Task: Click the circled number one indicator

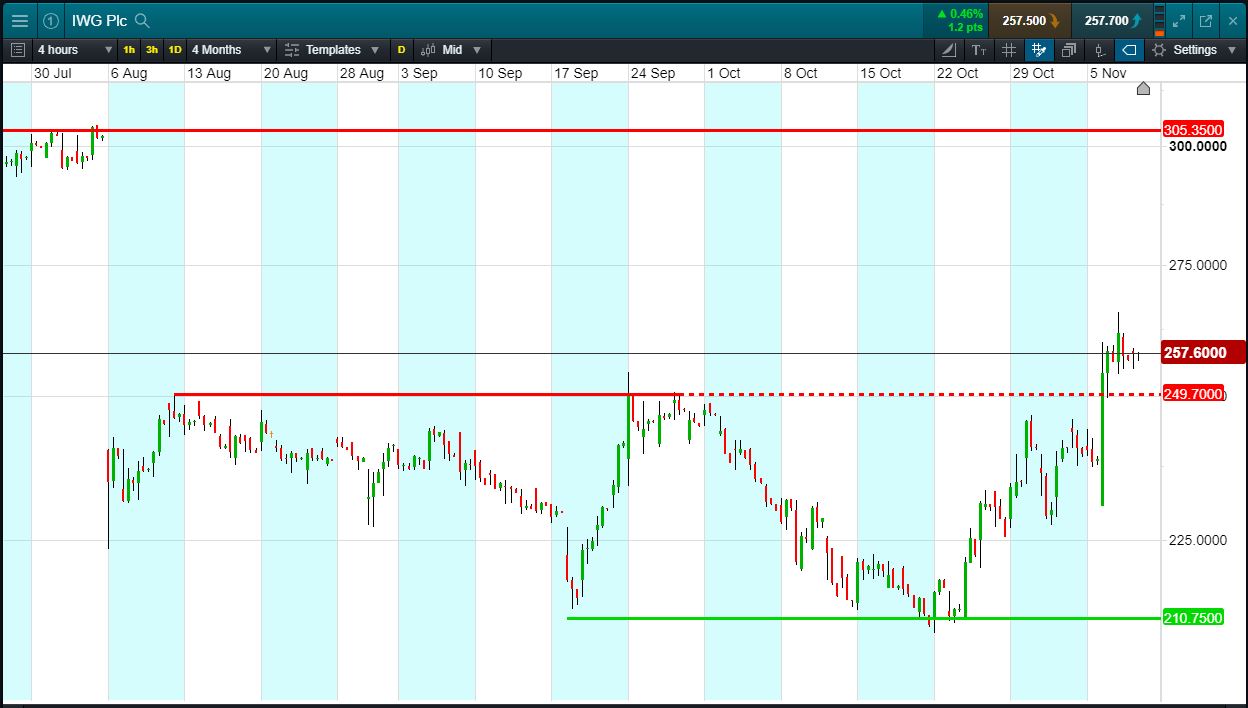Action: click(51, 20)
